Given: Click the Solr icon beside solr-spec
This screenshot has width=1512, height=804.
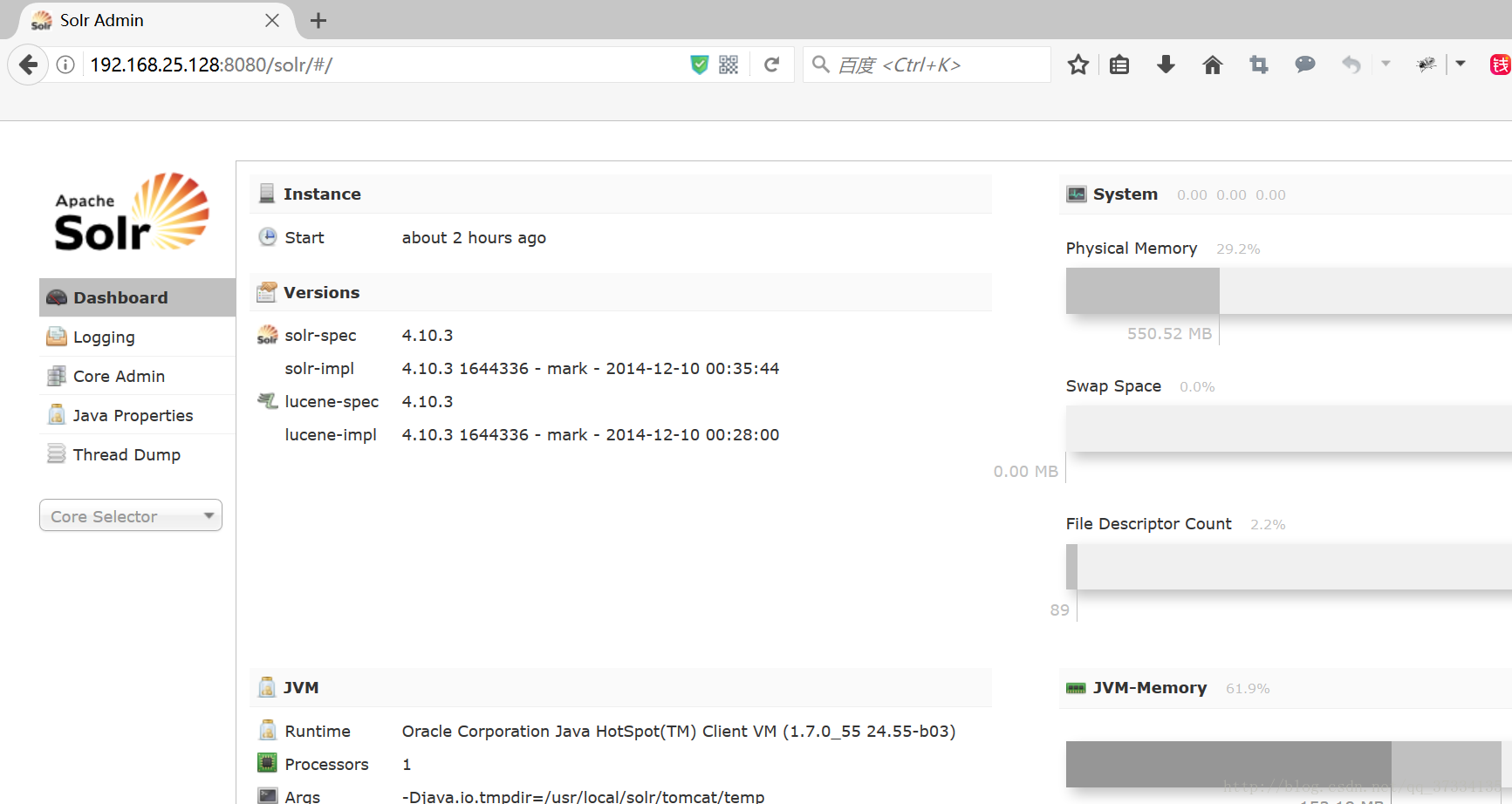Looking at the screenshot, I should (267, 335).
